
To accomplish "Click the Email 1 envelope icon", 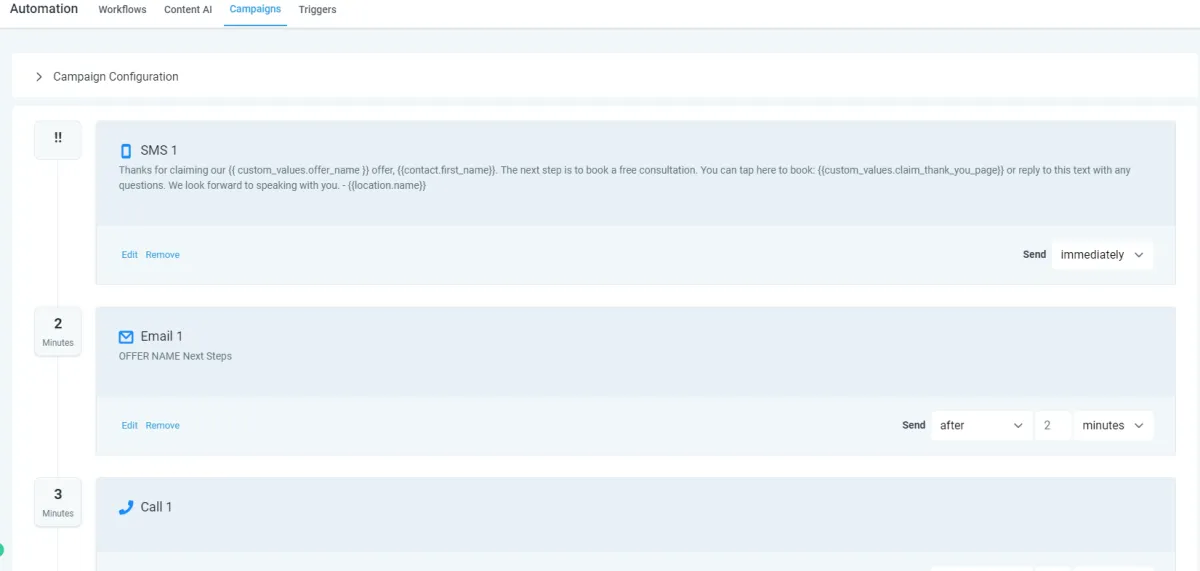I will point(126,337).
